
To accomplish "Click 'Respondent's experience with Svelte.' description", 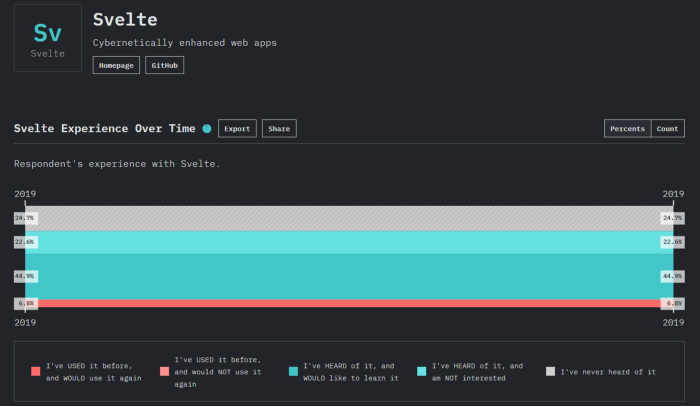I will point(117,164).
